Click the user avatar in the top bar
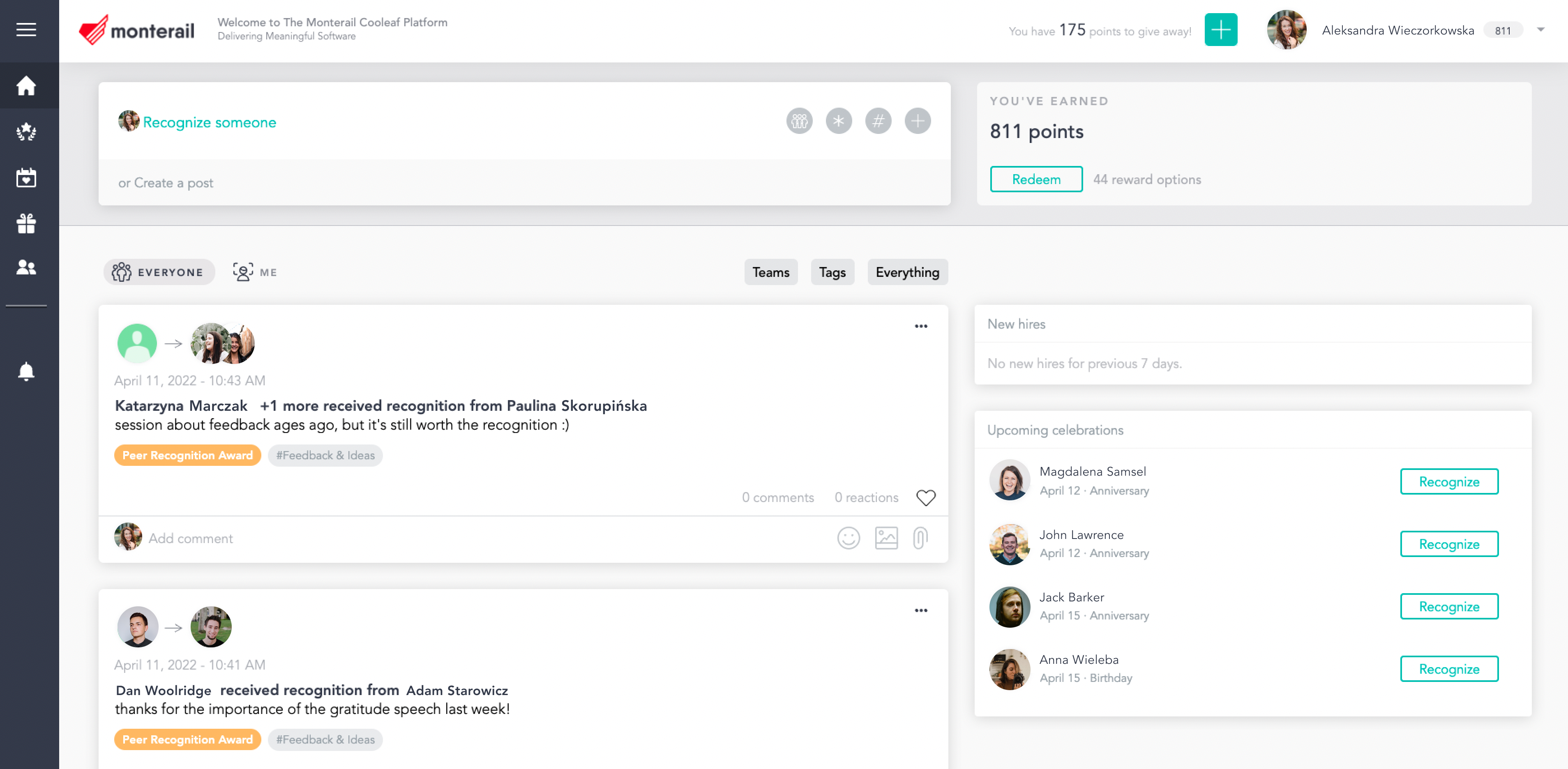This screenshot has width=1568, height=769. [1286, 30]
